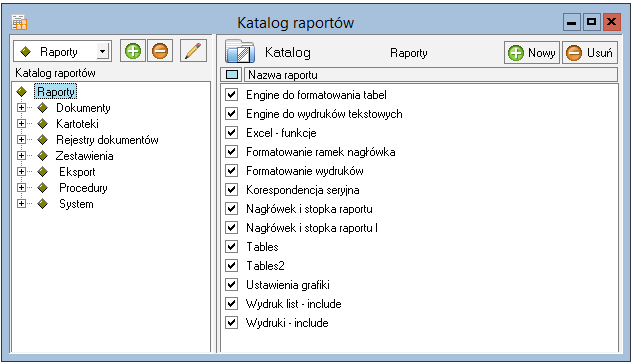Click the diamond icon next to Eksport

pyautogui.click(x=42, y=171)
